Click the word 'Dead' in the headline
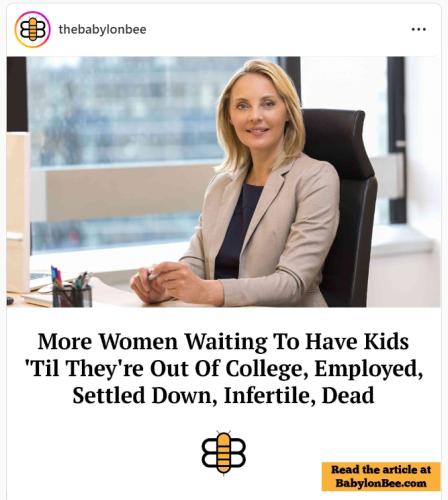 (x=348, y=395)
